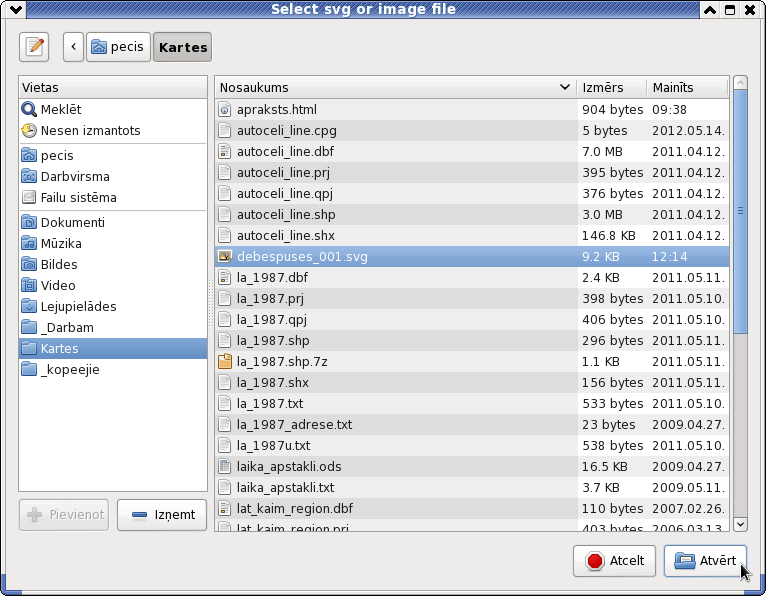The height and width of the screenshot is (596, 766).
Task: Select autoceli_line.prj file
Action: coord(472,172)
